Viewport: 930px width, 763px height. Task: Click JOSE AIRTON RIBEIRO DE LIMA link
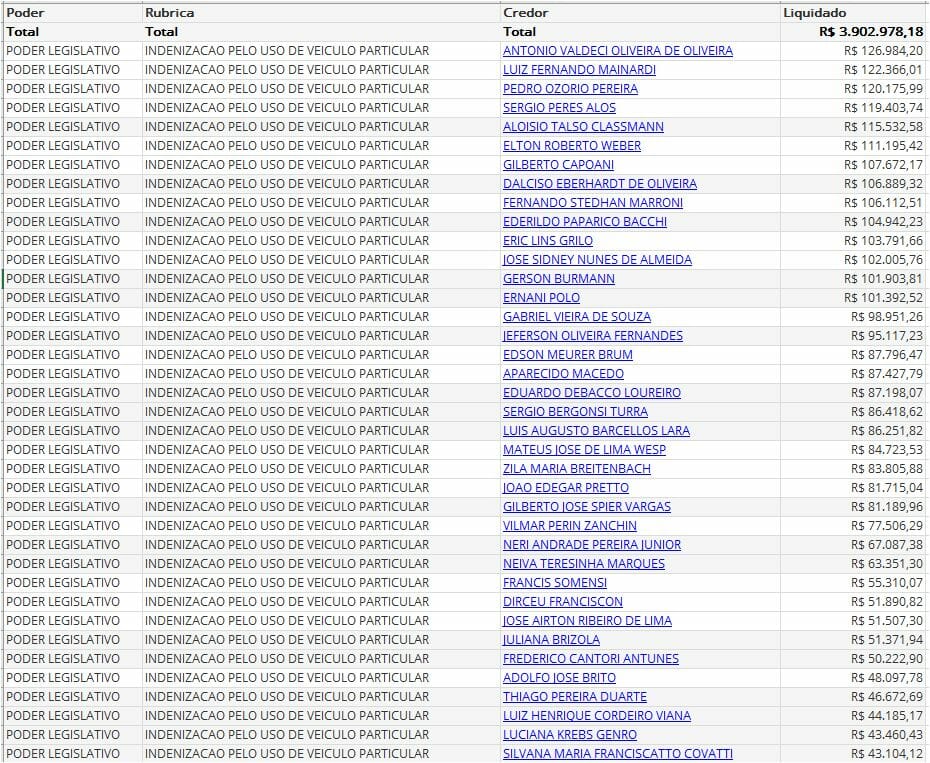click(587, 621)
